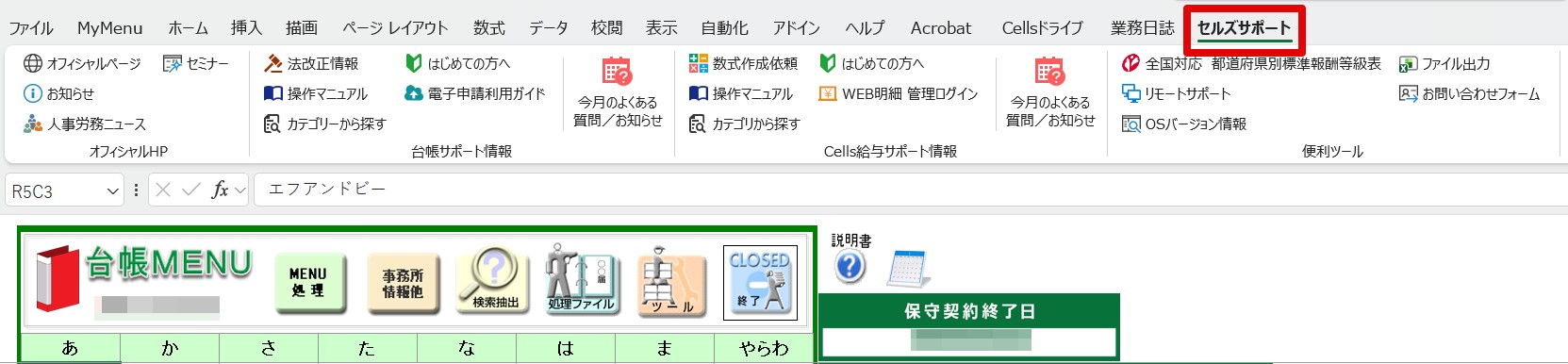
Task: Switch to the 校閲 tab
Action: tap(606, 28)
